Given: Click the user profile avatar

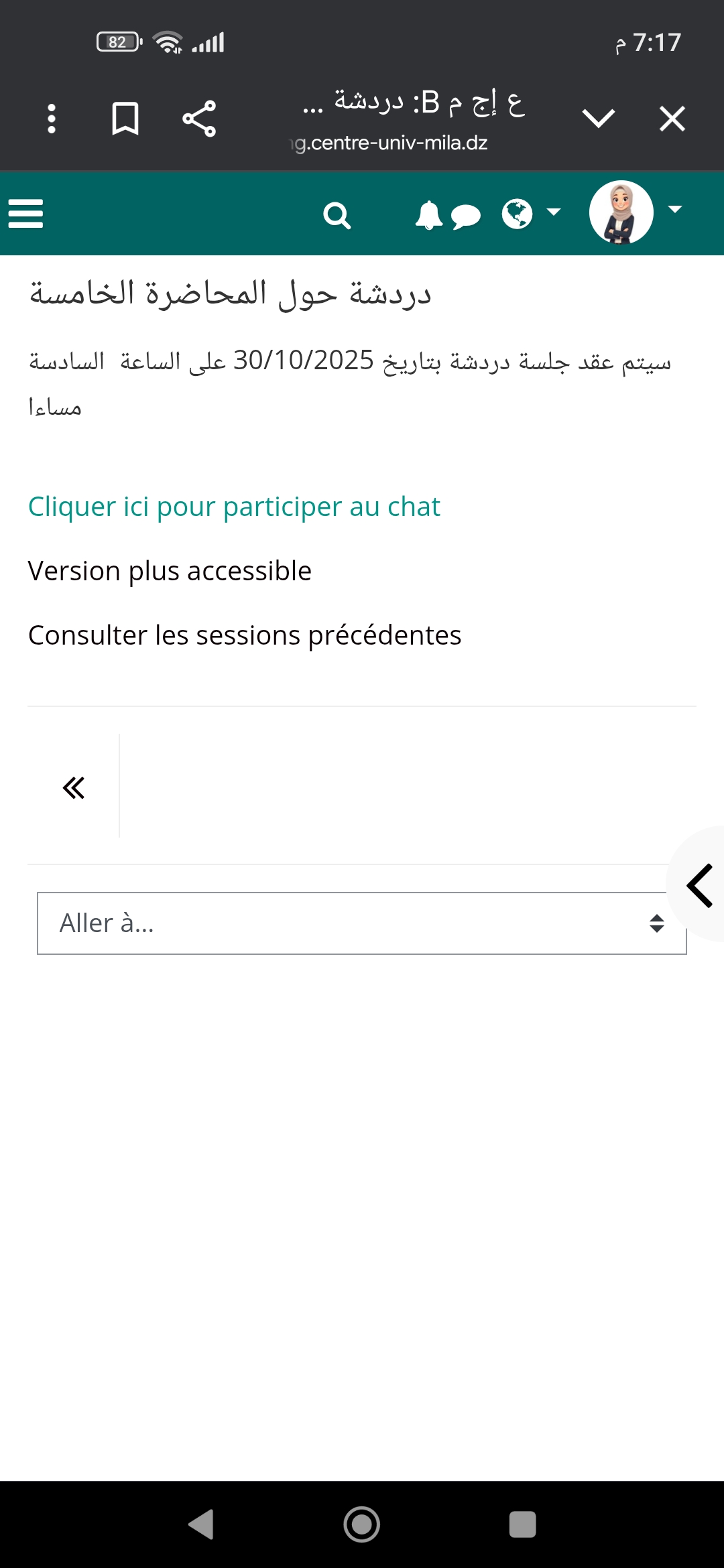Looking at the screenshot, I should click(621, 212).
